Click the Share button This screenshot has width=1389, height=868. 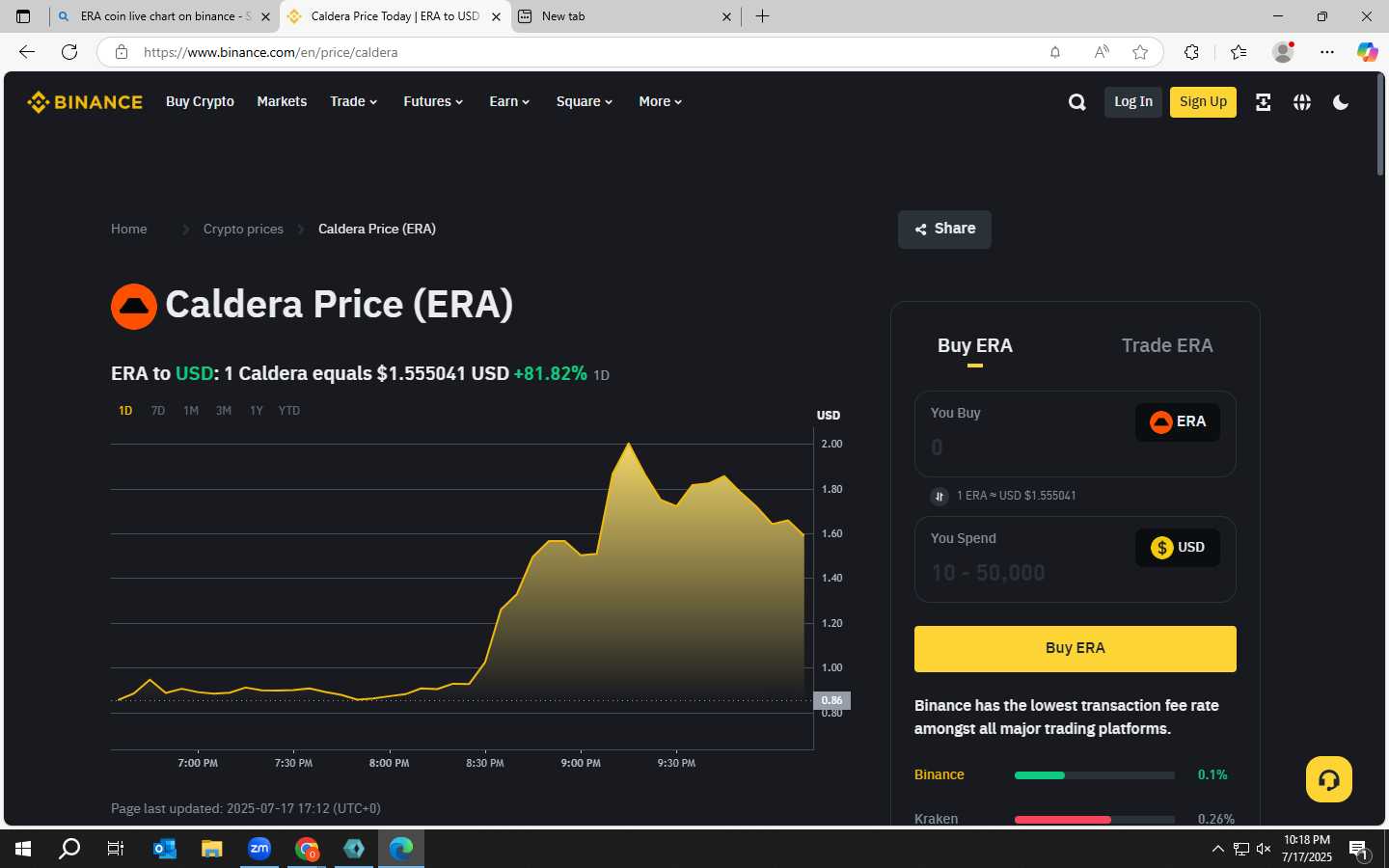944,230
